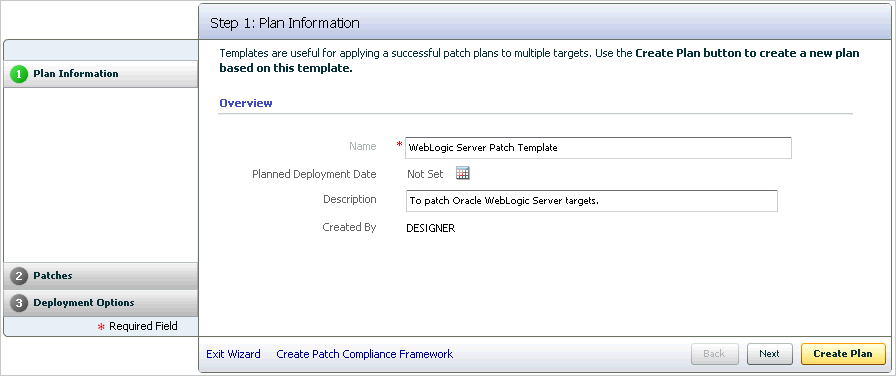The image size is (896, 376).
Task: Open the Planned Deployment Date calendar picker
Action: (x=462, y=173)
